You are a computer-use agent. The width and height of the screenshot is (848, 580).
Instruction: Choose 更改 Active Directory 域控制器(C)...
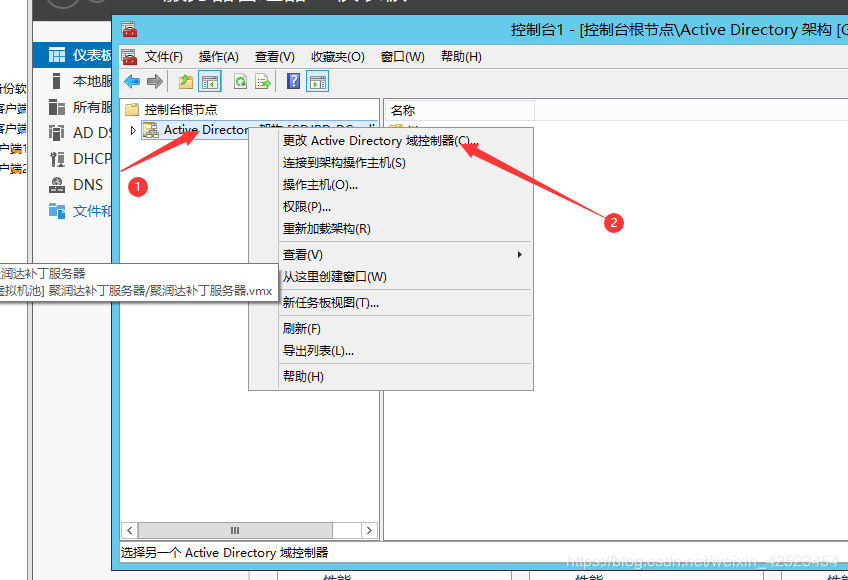(x=391, y=141)
